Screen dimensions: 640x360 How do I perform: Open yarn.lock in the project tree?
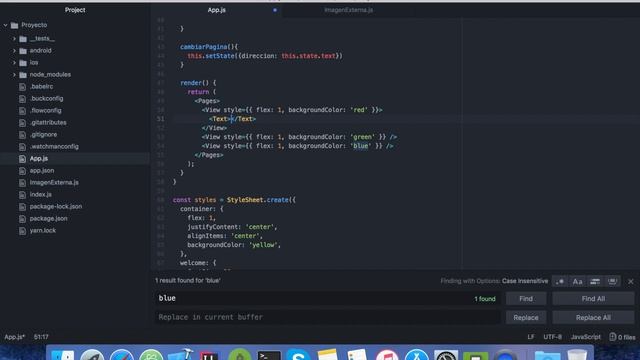[x=42, y=231]
